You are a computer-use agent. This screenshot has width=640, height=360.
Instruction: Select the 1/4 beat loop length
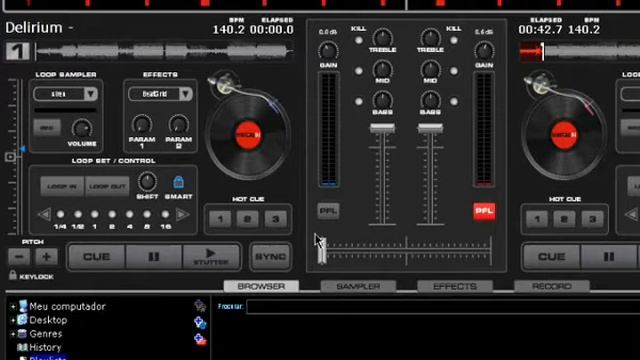point(60,214)
